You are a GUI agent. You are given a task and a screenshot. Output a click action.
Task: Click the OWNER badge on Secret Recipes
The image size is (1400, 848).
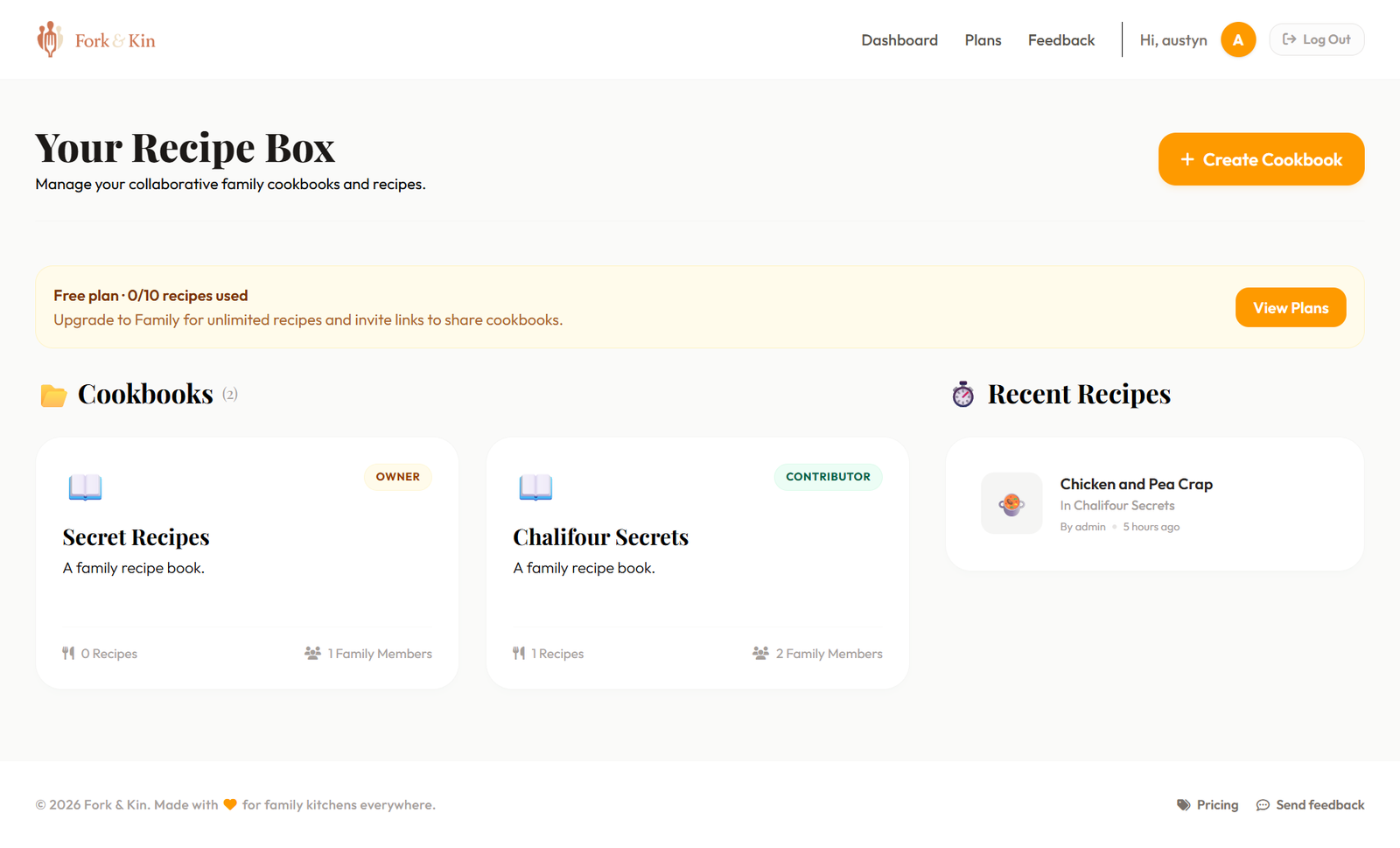click(398, 477)
